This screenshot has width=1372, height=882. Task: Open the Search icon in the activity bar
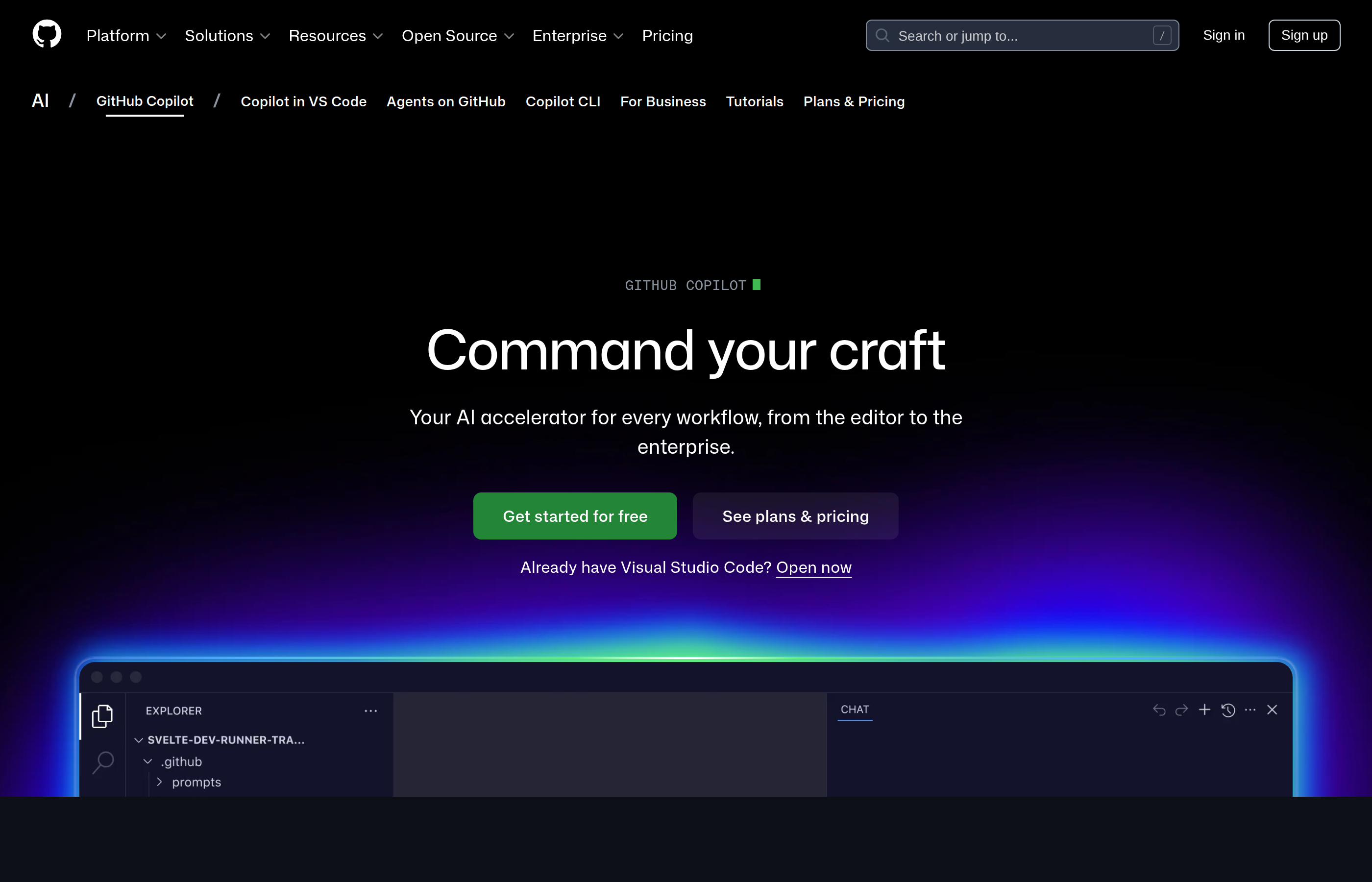click(x=103, y=762)
